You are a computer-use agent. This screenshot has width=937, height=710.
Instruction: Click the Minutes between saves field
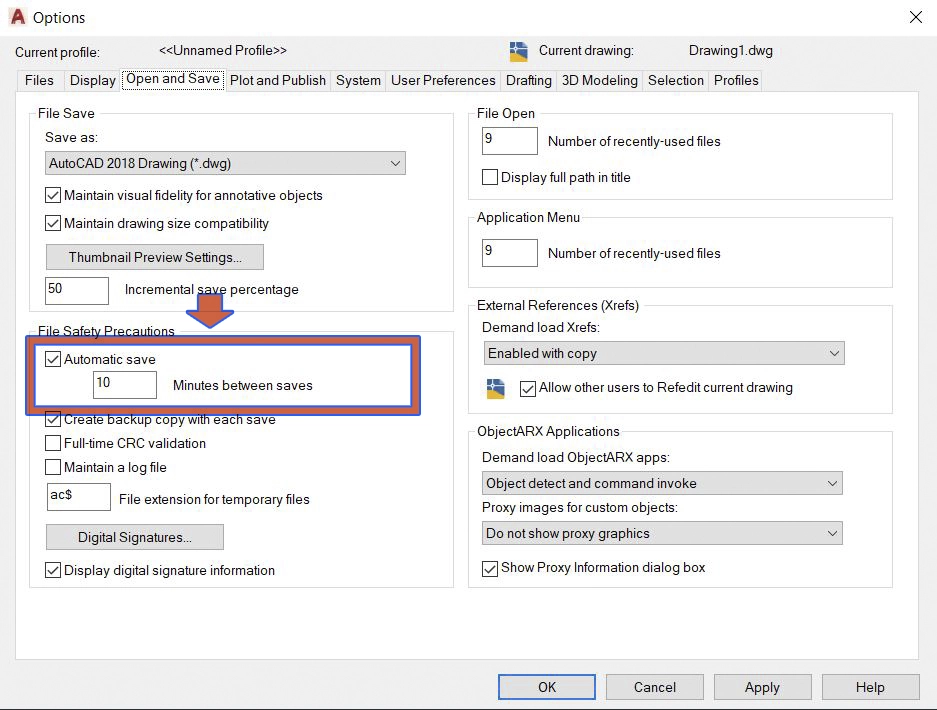click(125, 385)
